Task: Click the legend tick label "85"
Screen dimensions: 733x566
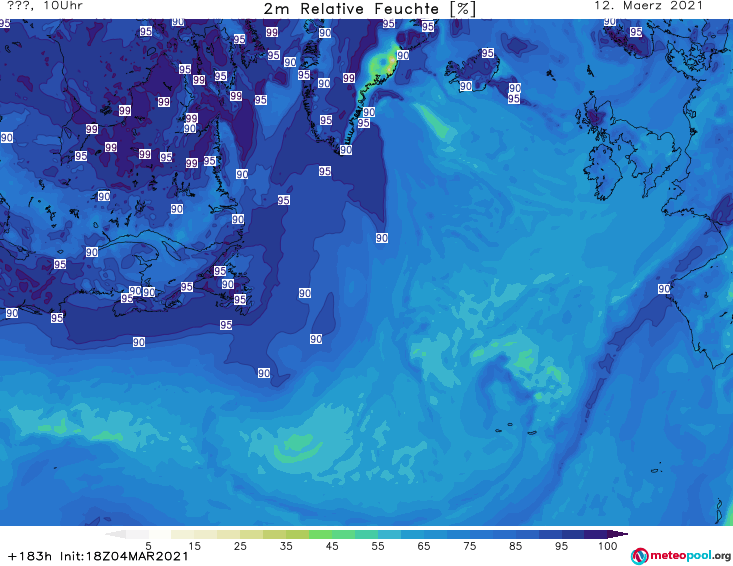Action: pyautogui.click(x=516, y=546)
